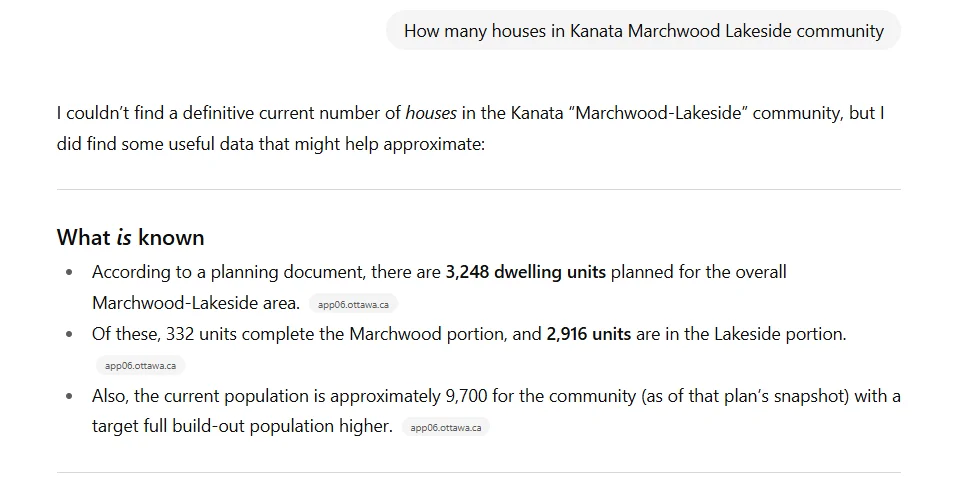Click the '9,700' population figure
This screenshot has width=957, height=494.
click(466, 396)
